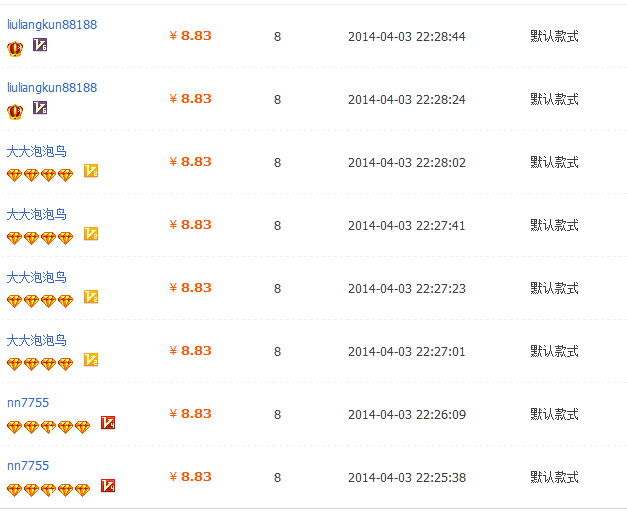This screenshot has height=516, width=627.
Task: Open the 大大泡泡鸟 link for the 22:27:23 order
Action: (x=37, y=277)
